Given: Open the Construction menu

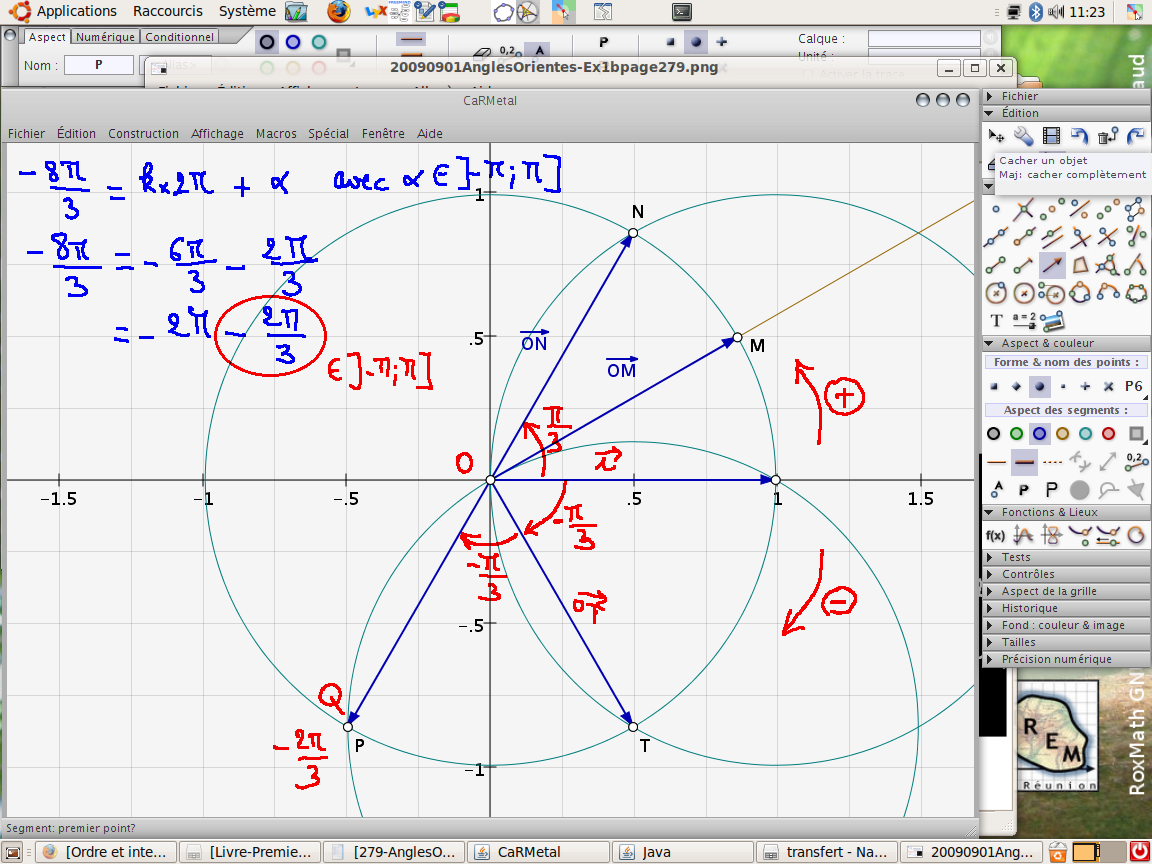Looking at the screenshot, I should coord(143,133).
